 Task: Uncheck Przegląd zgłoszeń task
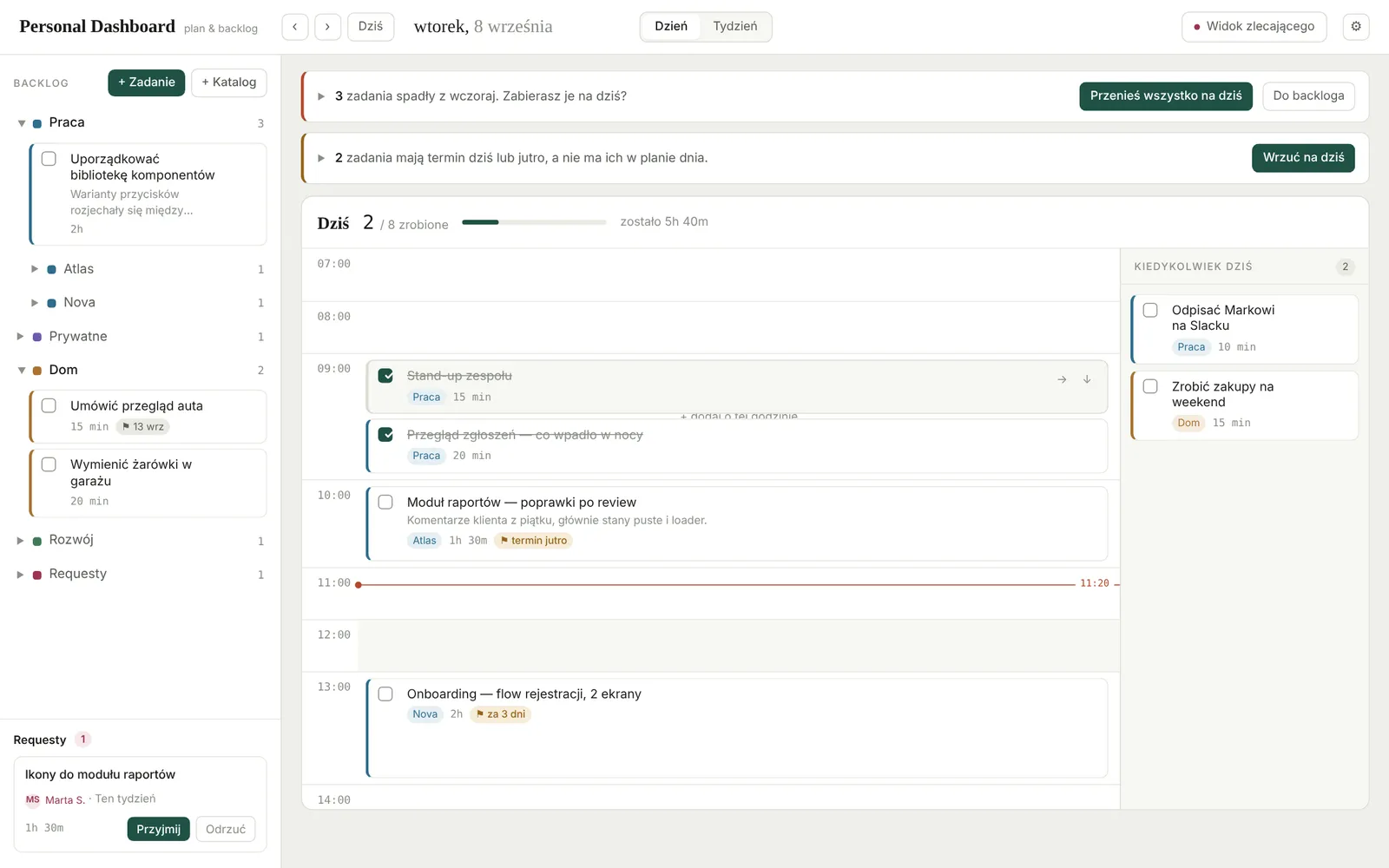tap(385, 435)
